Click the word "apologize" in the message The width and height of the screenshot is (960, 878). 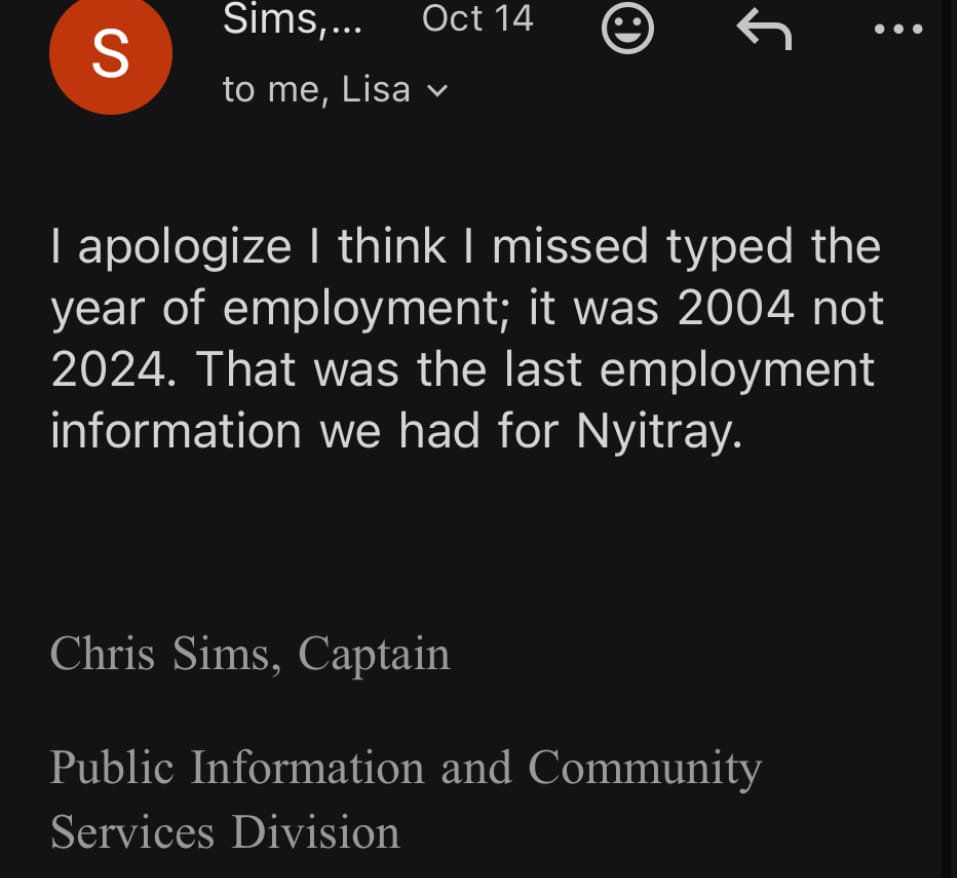click(185, 247)
